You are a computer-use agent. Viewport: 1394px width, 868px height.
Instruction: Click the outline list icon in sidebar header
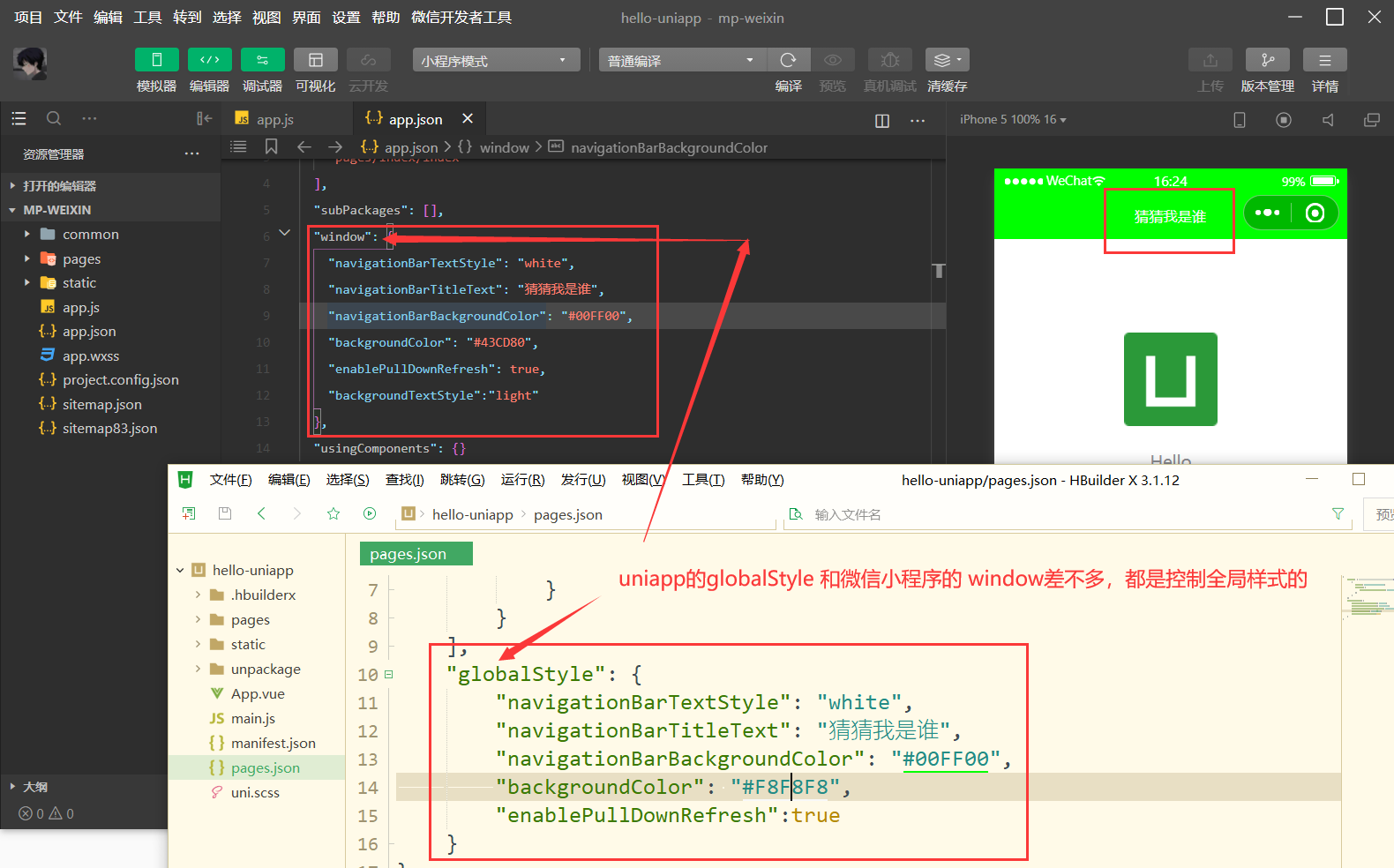(x=19, y=118)
